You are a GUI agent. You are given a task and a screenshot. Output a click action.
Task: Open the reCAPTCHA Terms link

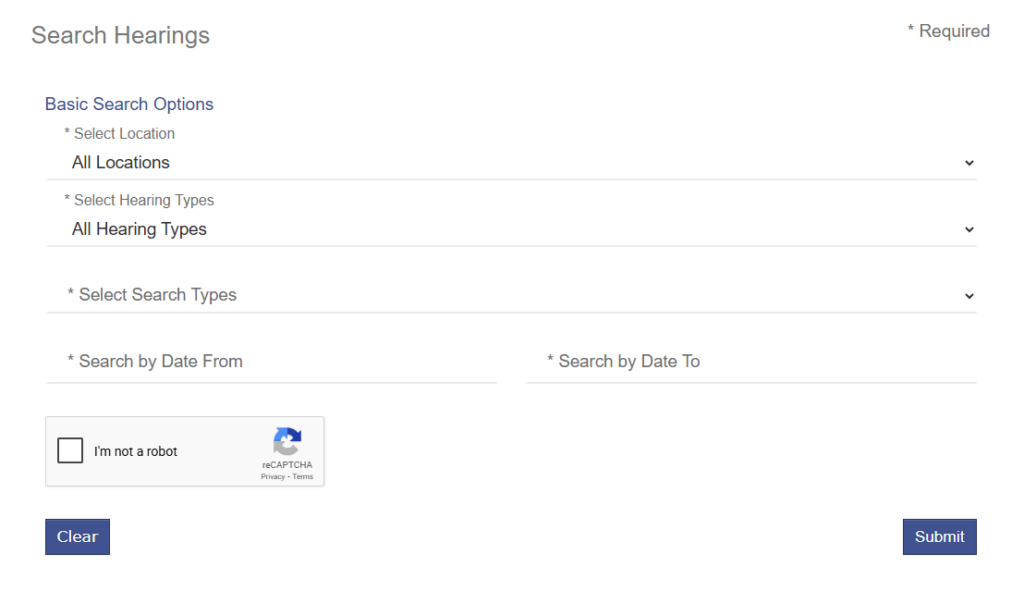[303, 477]
